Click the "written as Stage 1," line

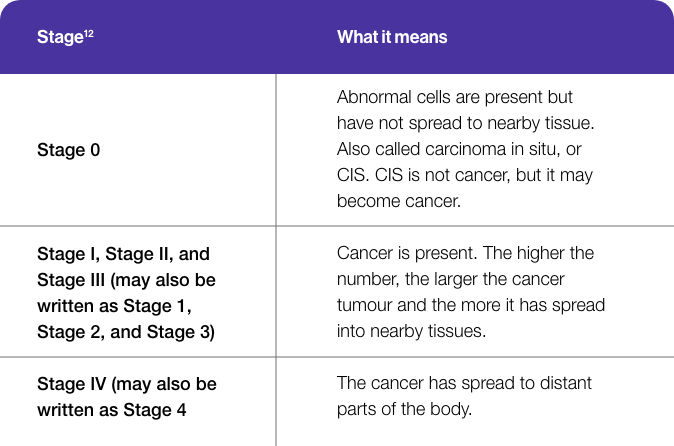[114, 305]
